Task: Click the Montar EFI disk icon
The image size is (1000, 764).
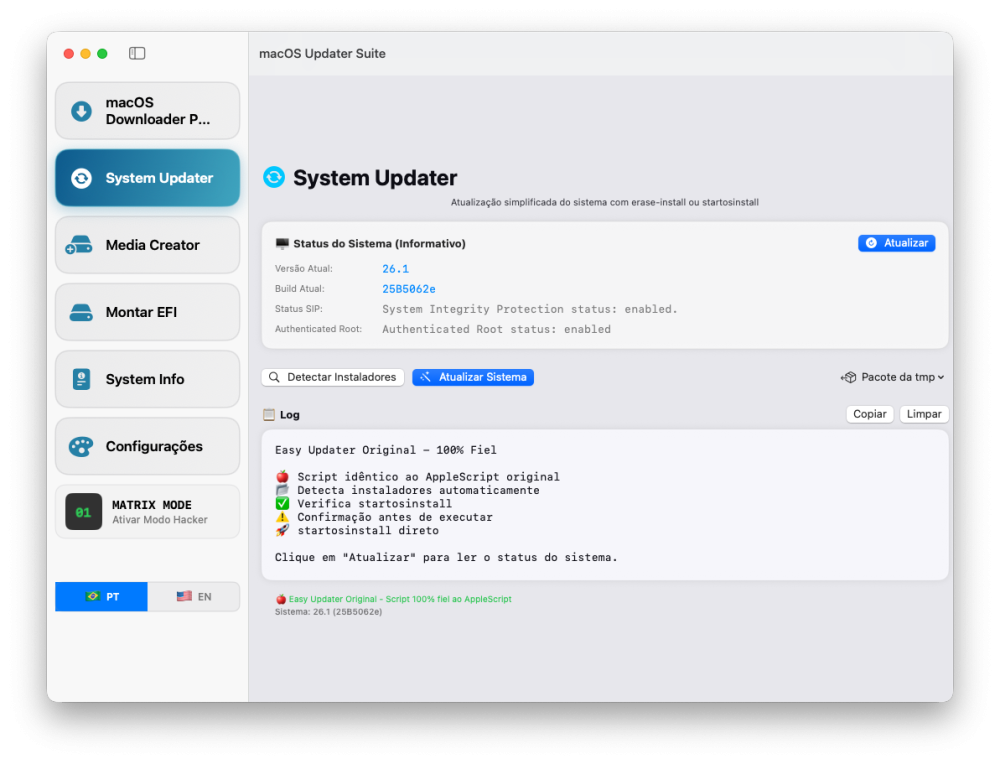Action: click(81, 312)
